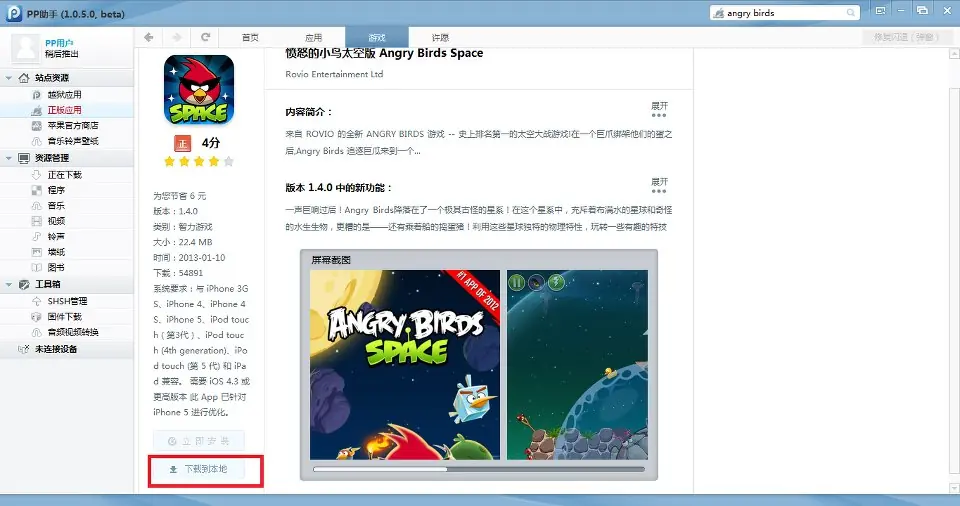Expand 版本 1.4.0 新功能 with 展开
Image resolution: width=960 pixels, height=506 pixels.
659,185
